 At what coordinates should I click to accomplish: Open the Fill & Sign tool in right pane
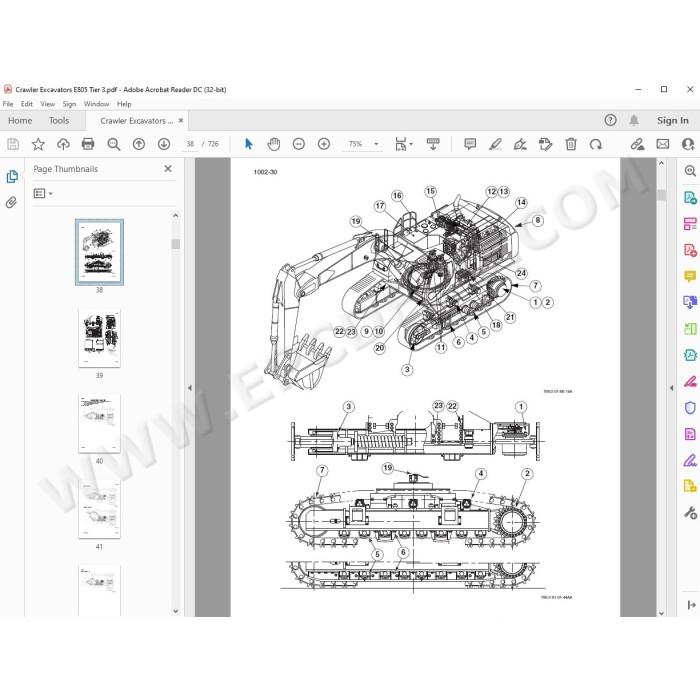point(690,460)
